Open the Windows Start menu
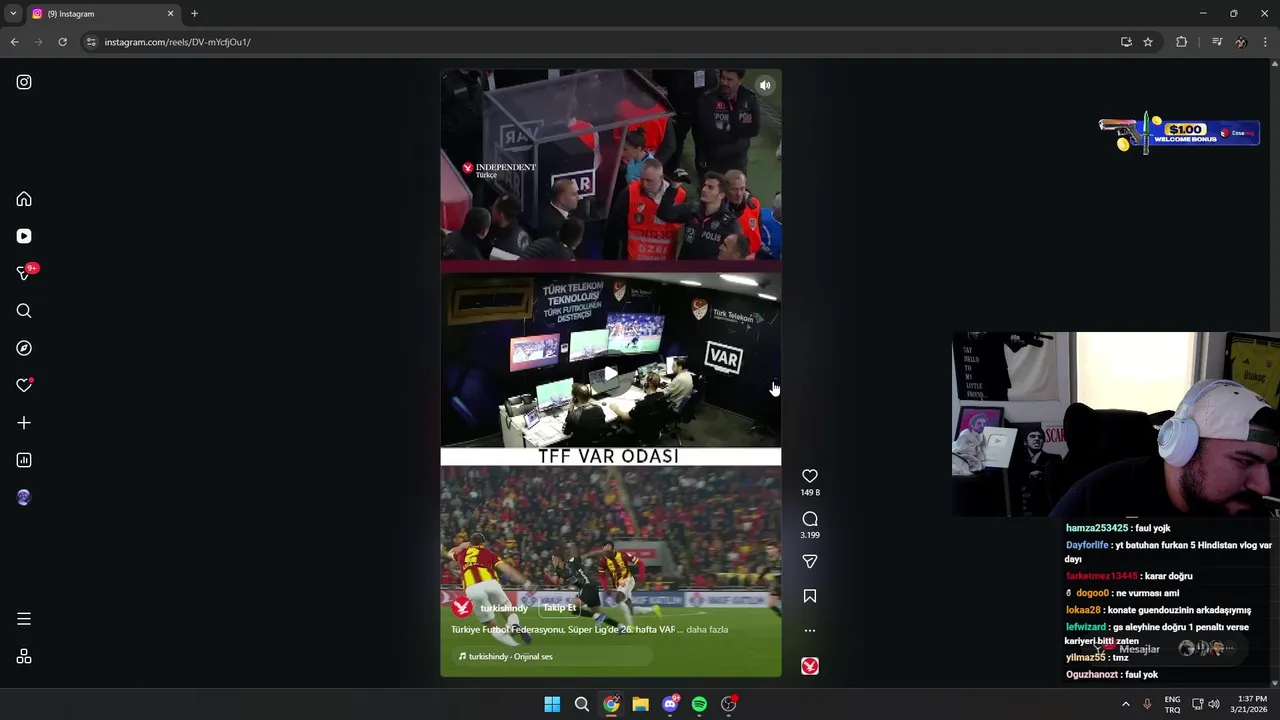Image resolution: width=1280 pixels, height=720 pixels. 552,704
